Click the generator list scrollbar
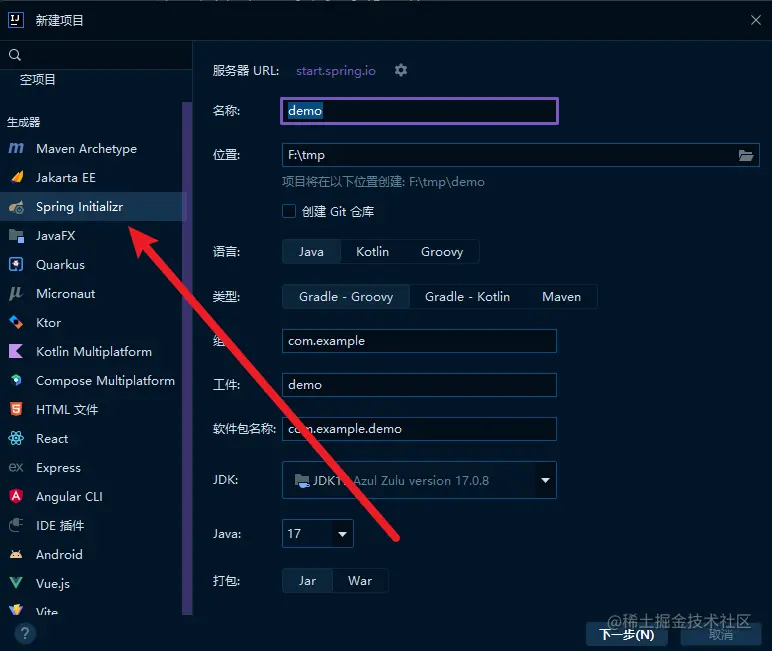The height and width of the screenshot is (651, 772). 187,358
